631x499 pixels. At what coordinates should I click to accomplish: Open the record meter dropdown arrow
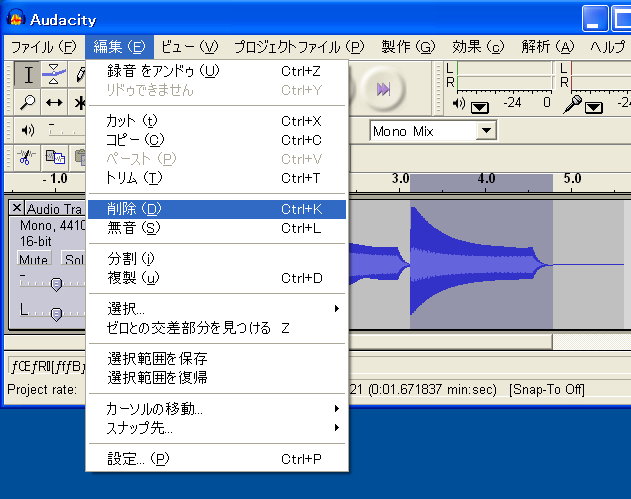click(594, 107)
